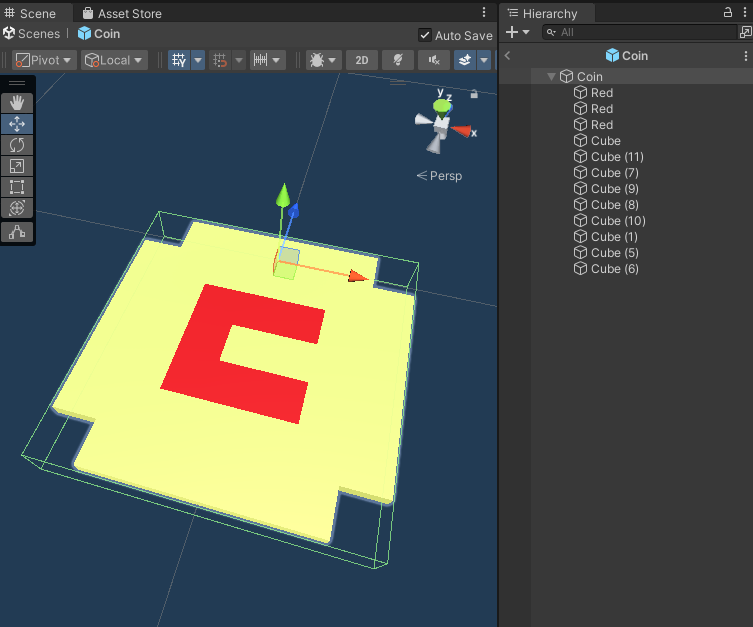Click green Y axis cone on gizmo
This screenshot has width=753, height=627.
tap(442, 106)
